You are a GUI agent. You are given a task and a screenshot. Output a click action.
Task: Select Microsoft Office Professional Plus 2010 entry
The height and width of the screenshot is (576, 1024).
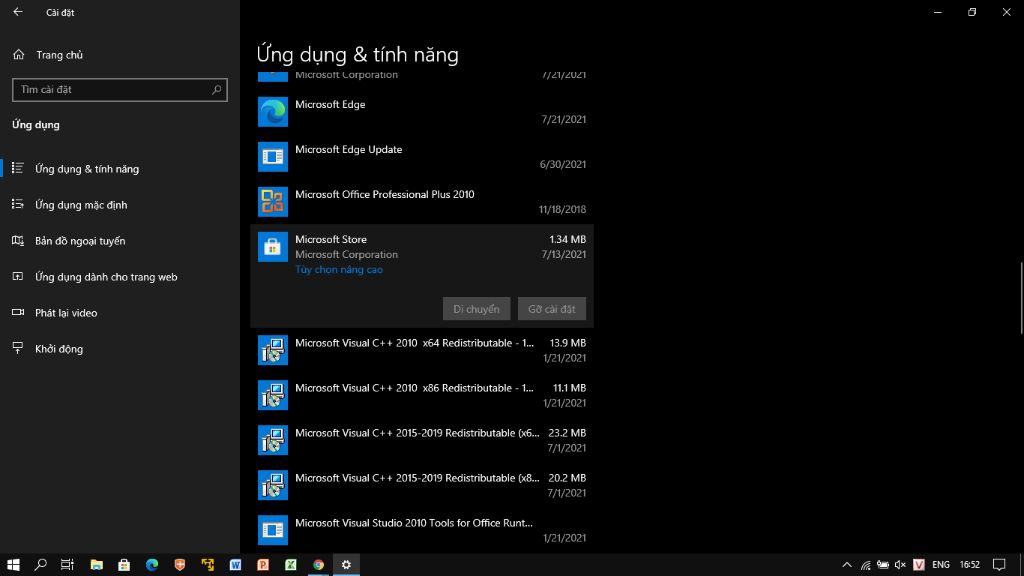pos(385,194)
